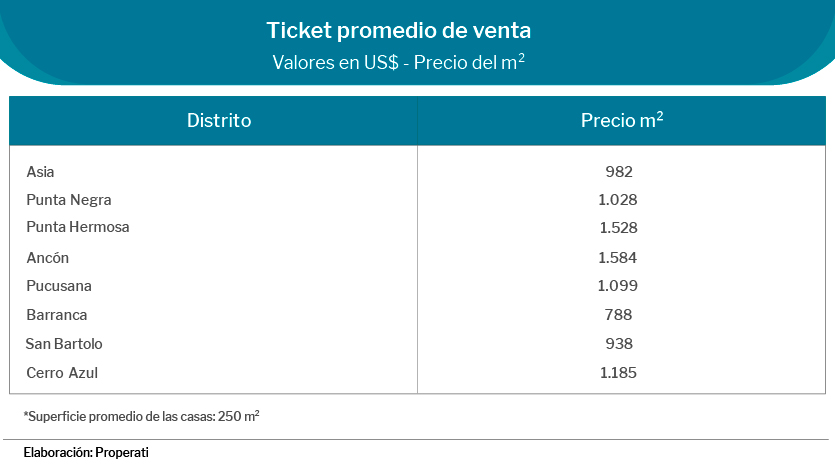Select the 1.528 price cell
Viewport: 835px width, 465px height.
(x=618, y=228)
